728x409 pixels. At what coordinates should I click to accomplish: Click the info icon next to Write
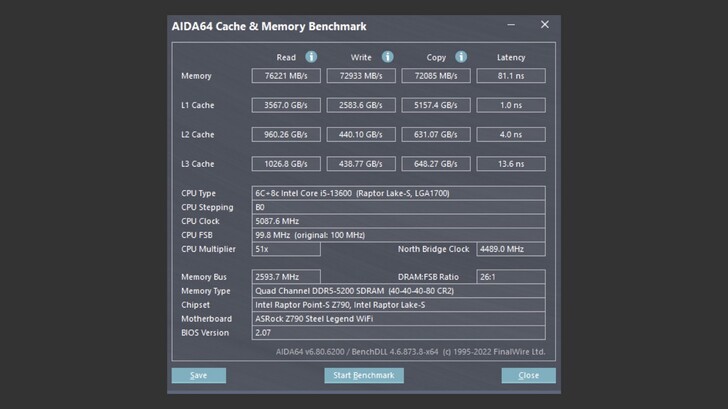pos(388,57)
